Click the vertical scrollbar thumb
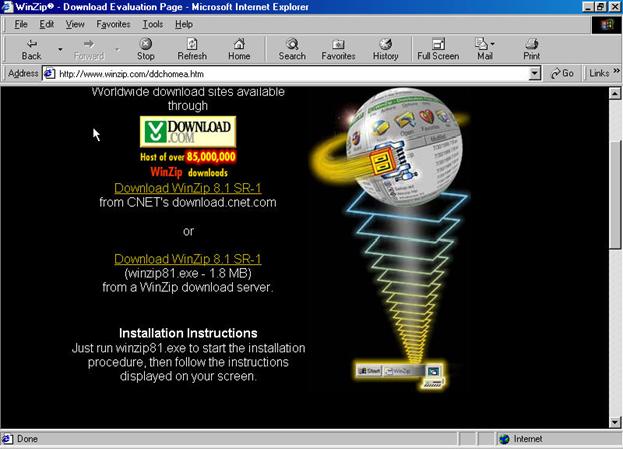Viewport: 623px width, 449px height. tap(615, 195)
